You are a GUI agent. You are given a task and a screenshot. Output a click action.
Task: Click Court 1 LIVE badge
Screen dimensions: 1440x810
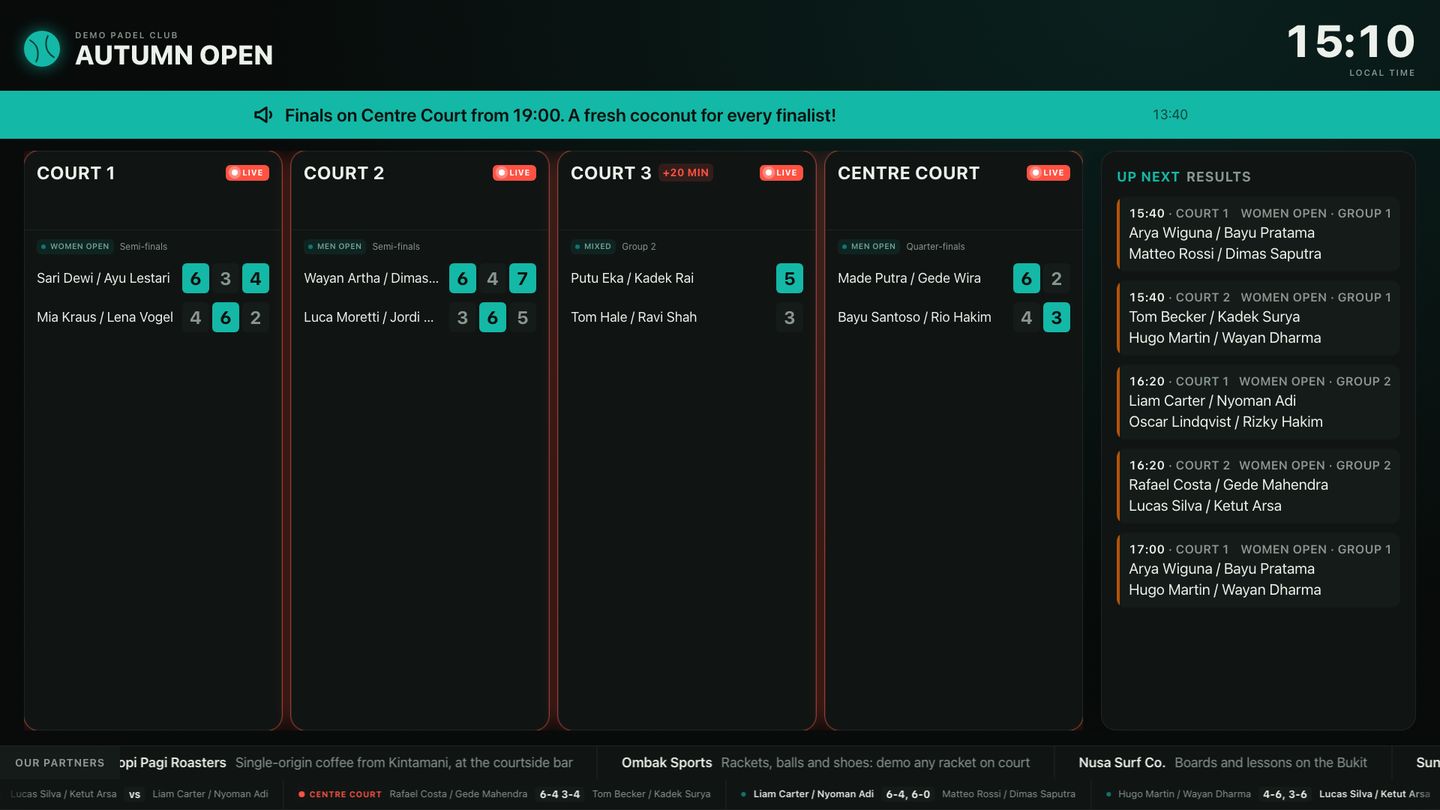[x=247, y=173]
